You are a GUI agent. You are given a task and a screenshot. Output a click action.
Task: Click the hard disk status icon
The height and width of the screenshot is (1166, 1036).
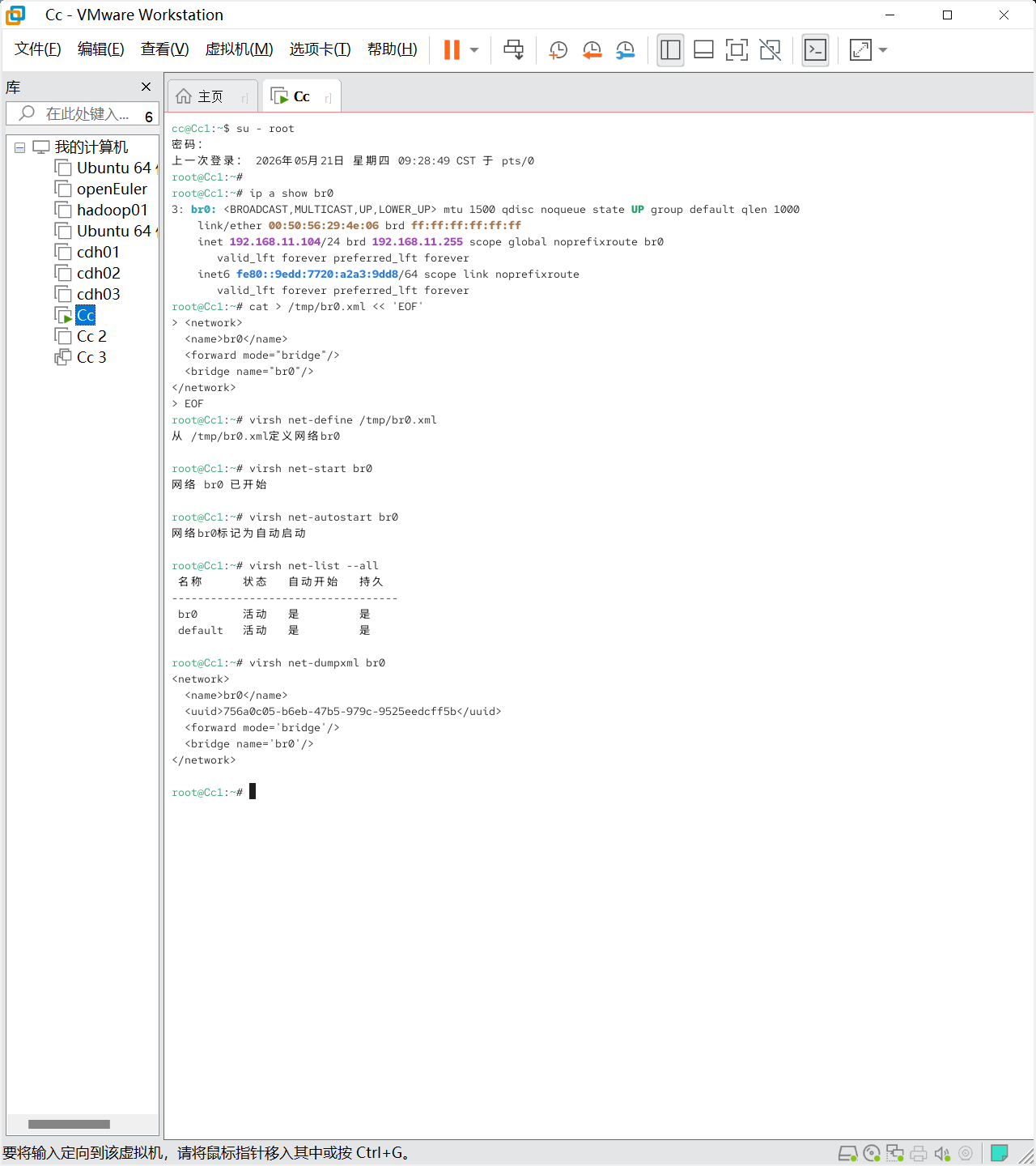847,1153
